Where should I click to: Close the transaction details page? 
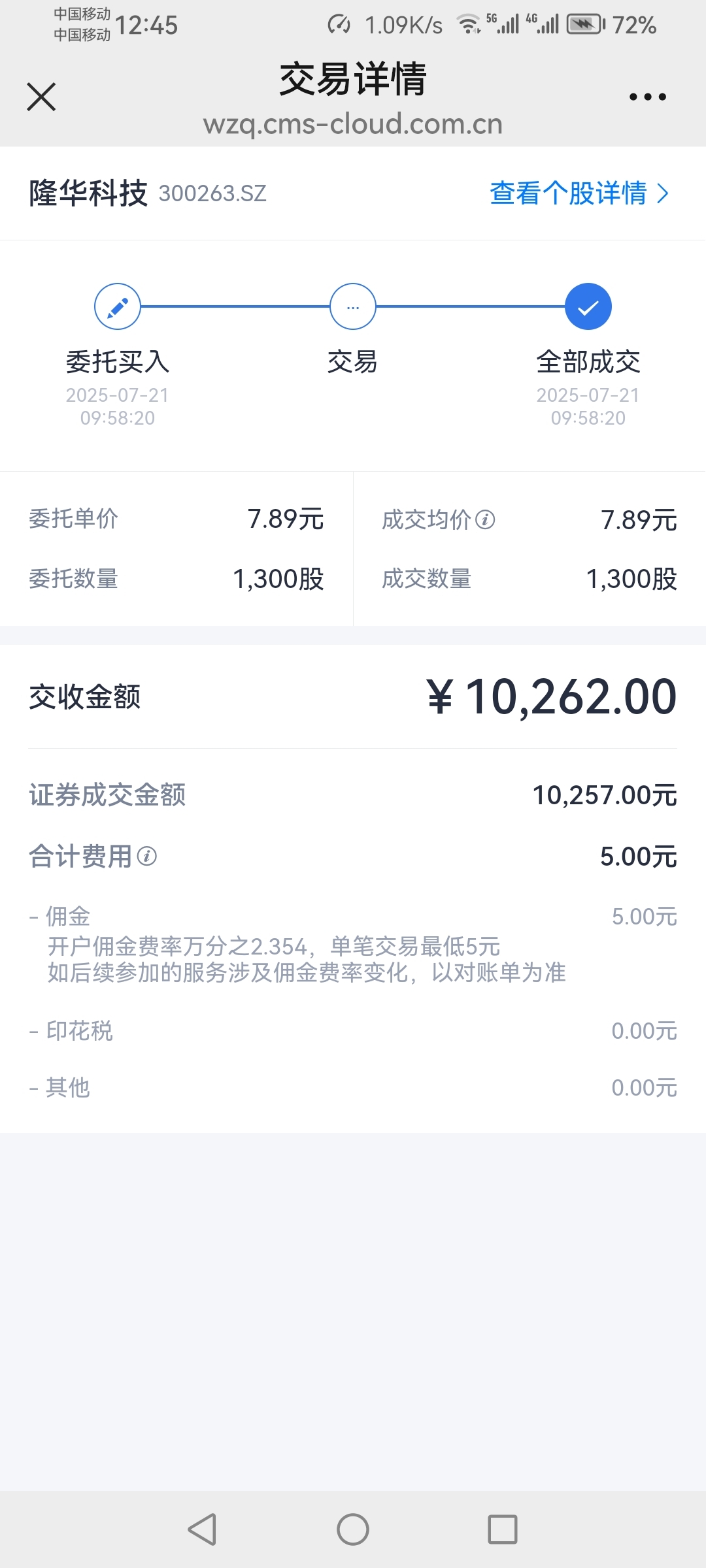[x=41, y=97]
